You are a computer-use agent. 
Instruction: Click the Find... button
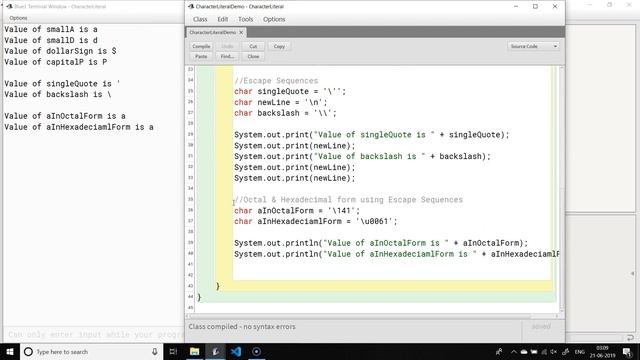pos(227,57)
